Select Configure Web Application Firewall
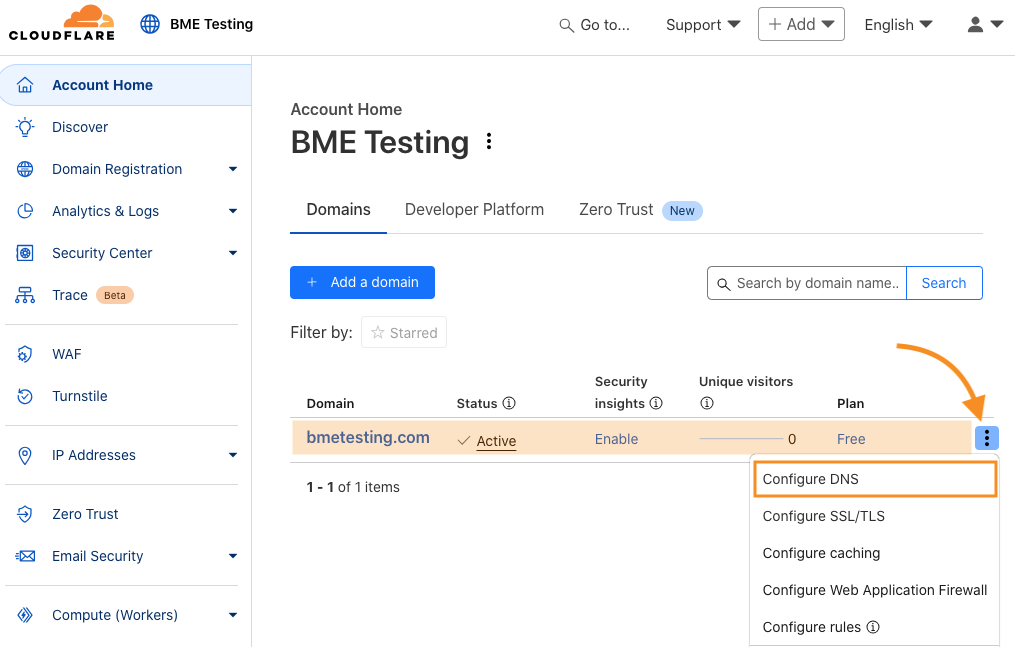Screen dimensions: 1015x647 (x=875, y=590)
